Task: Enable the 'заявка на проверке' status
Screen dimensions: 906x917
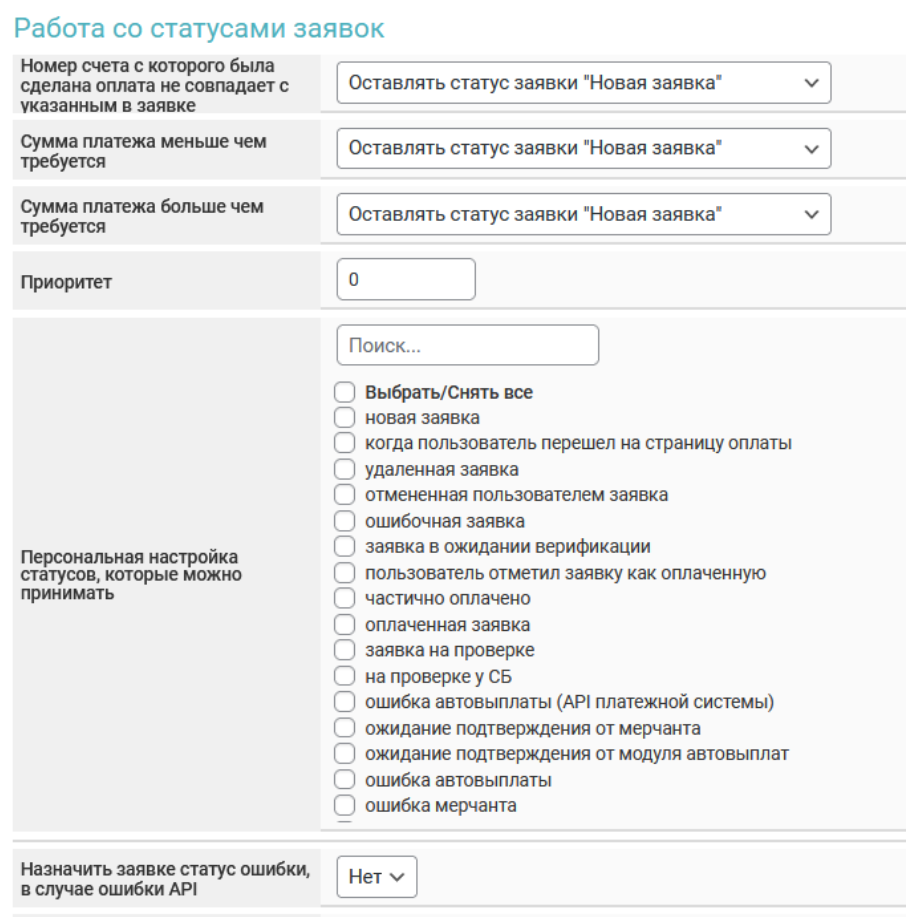Action: tap(345, 651)
